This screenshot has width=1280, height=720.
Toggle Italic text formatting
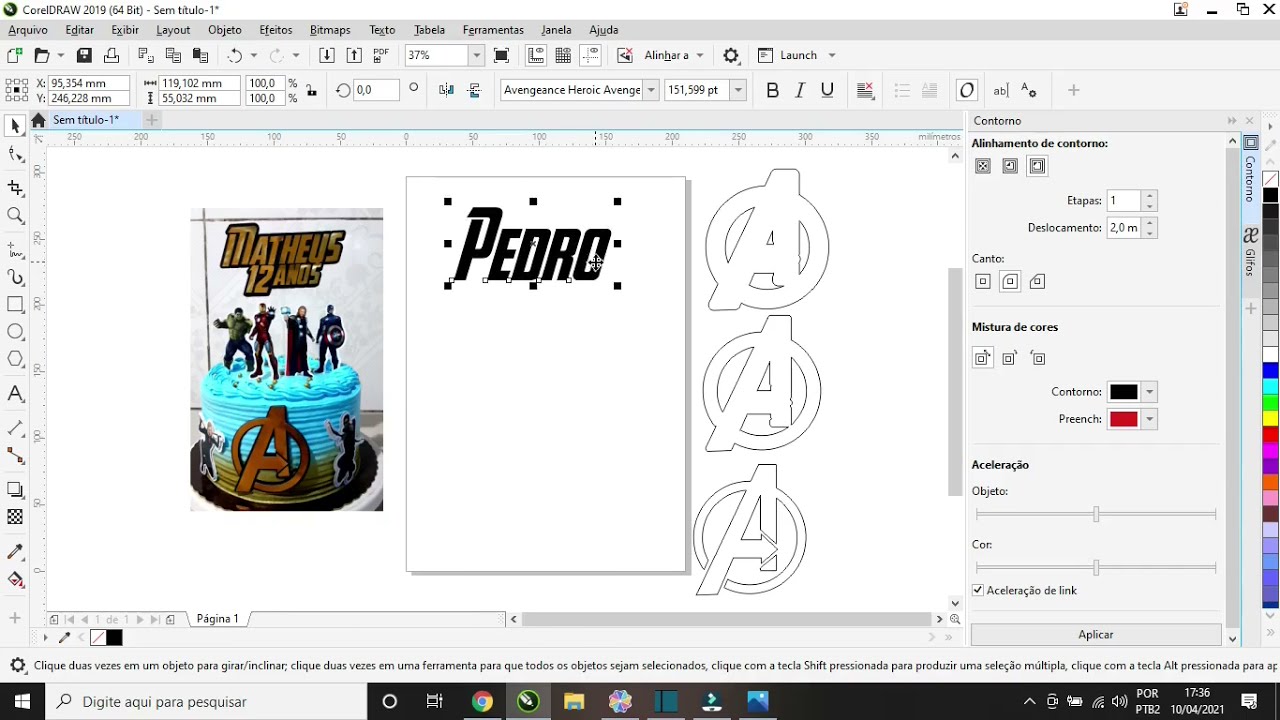coord(799,90)
